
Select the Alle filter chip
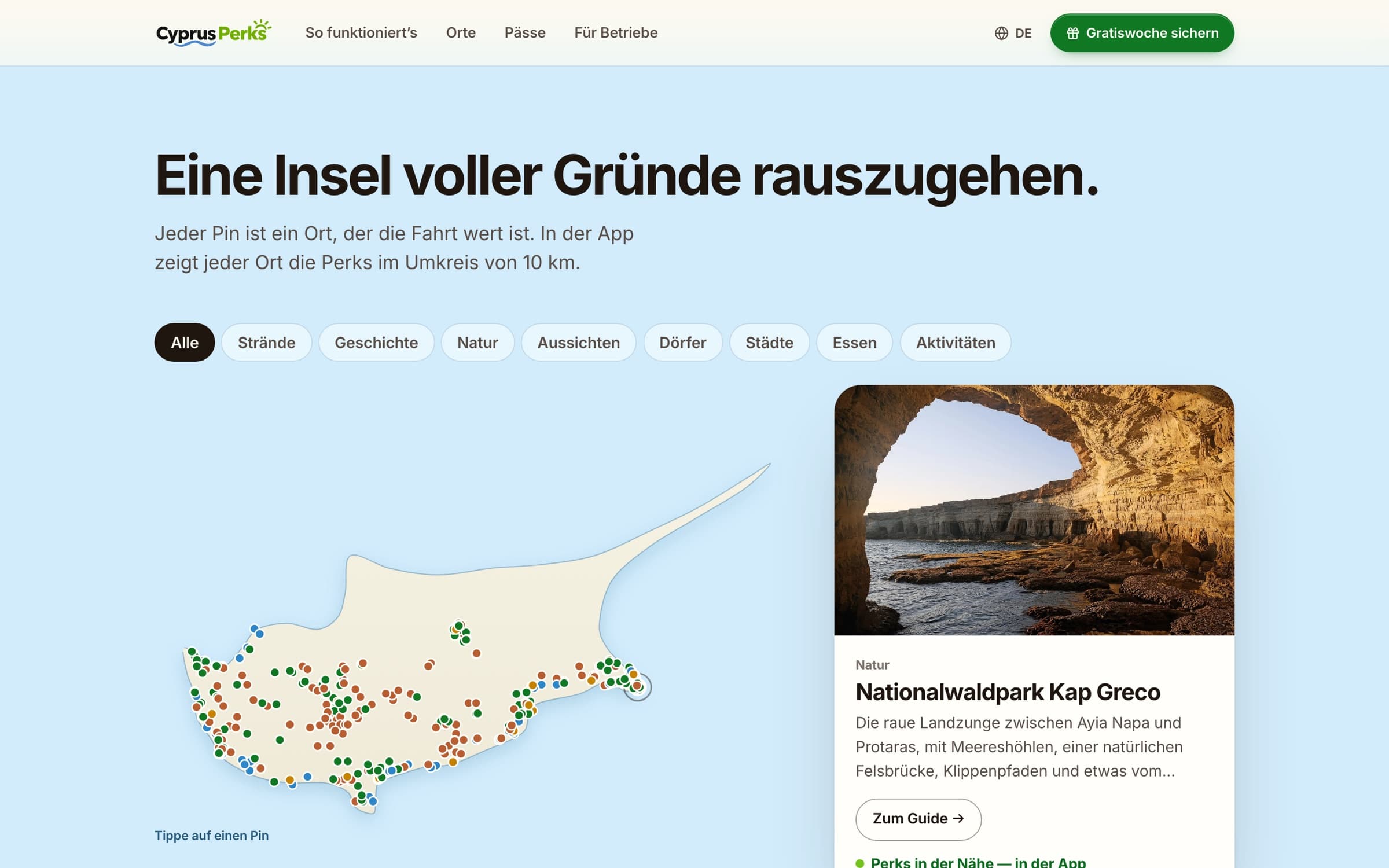click(x=185, y=343)
